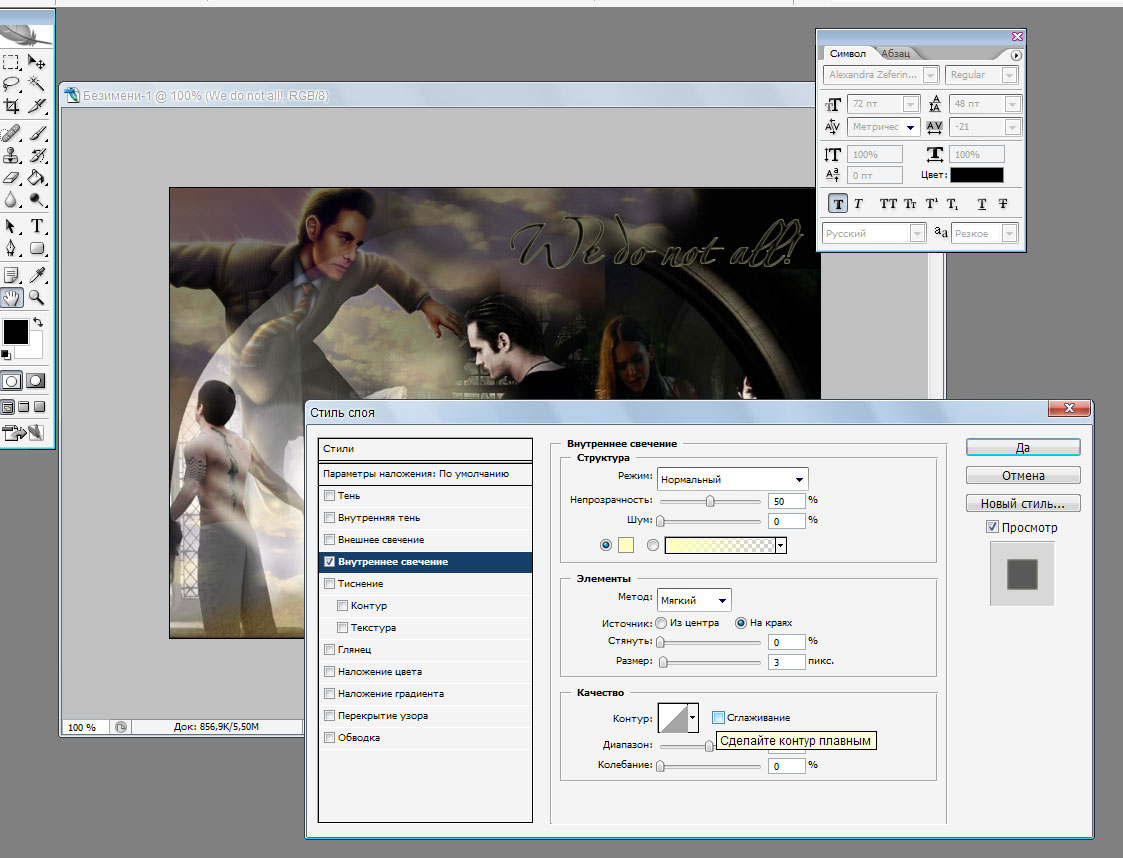Click the Новый стиль... button
Screen dimensions: 1123x858
tap(1023, 503)
